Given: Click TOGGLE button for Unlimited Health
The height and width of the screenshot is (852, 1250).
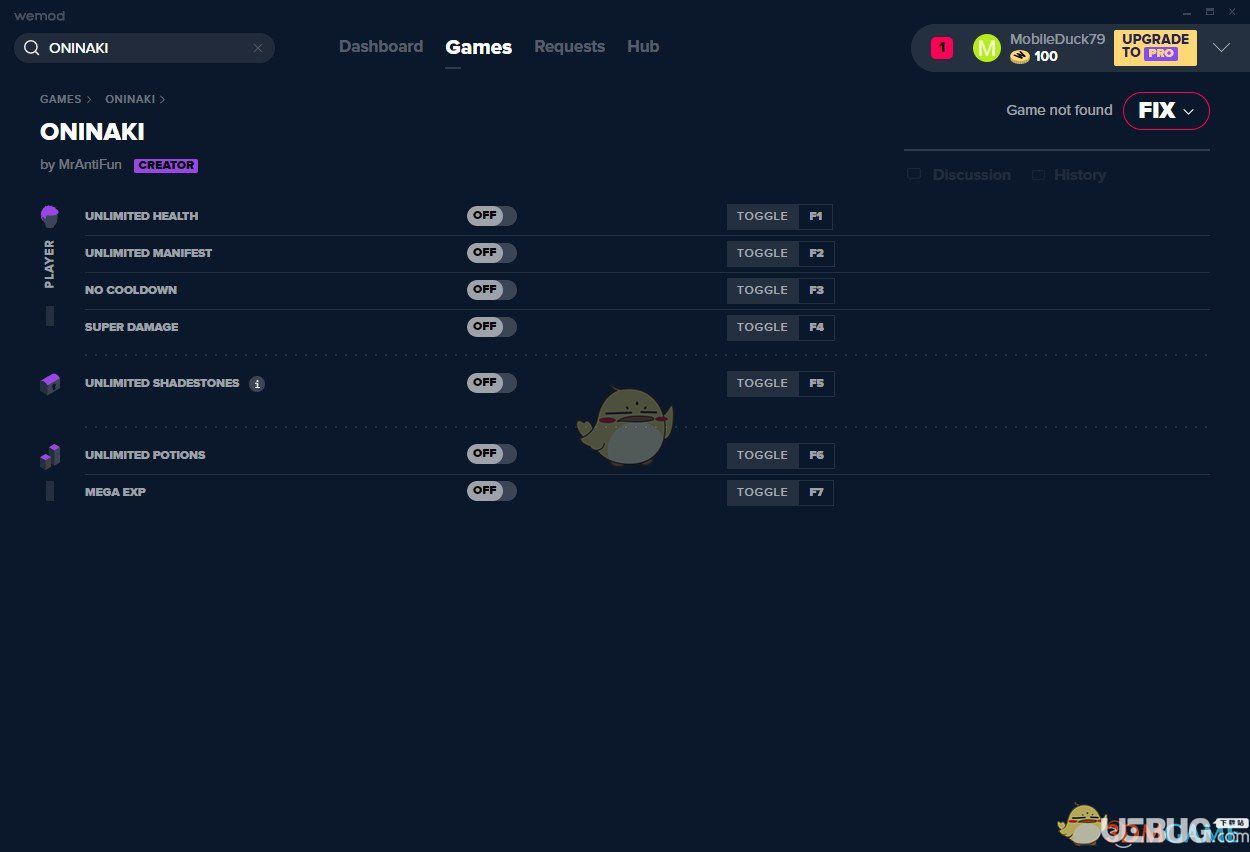Looking at the screenshot, I should pyautogui.click(x=763, y=216).
